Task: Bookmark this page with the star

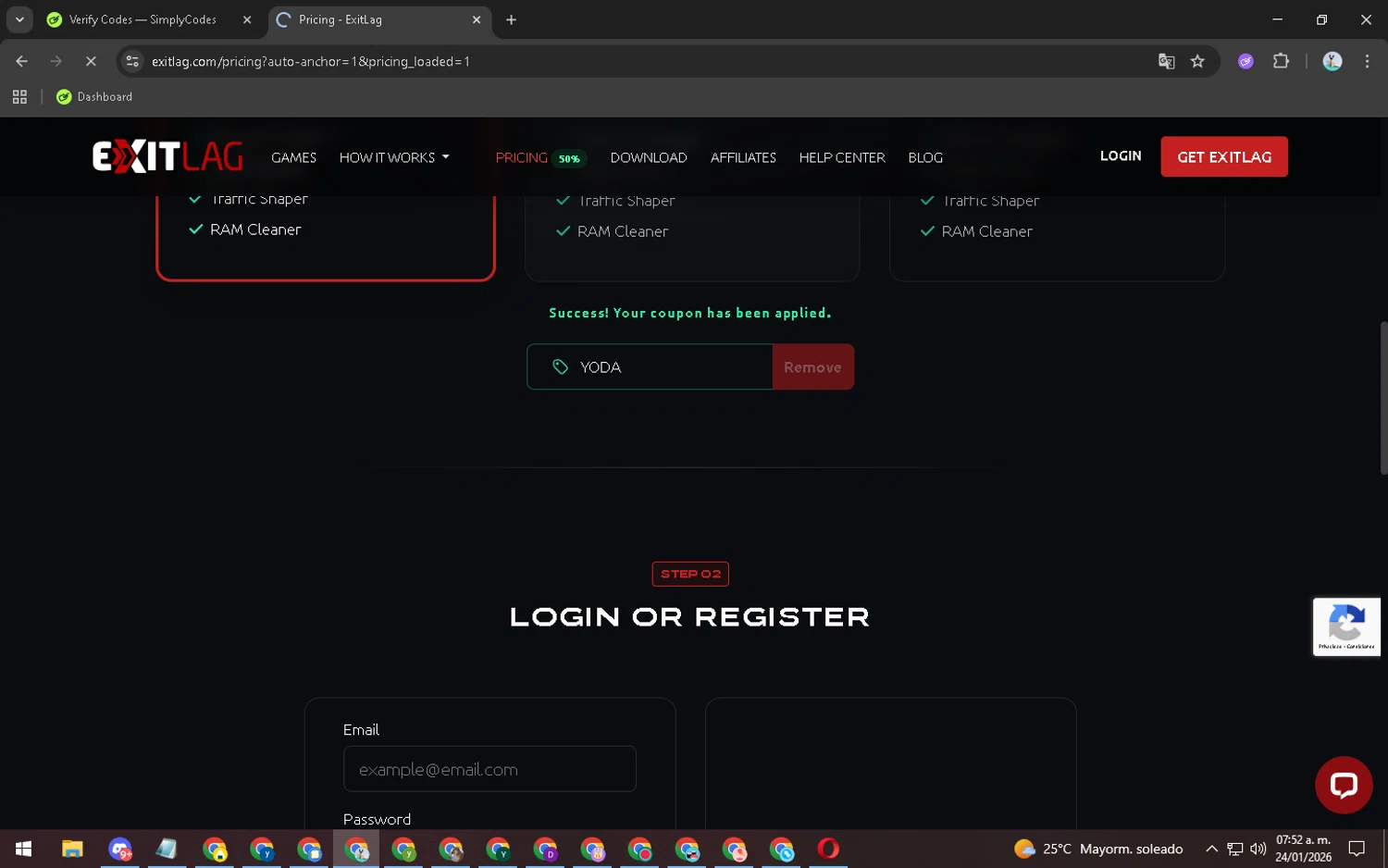Action: click(1197, 61)
